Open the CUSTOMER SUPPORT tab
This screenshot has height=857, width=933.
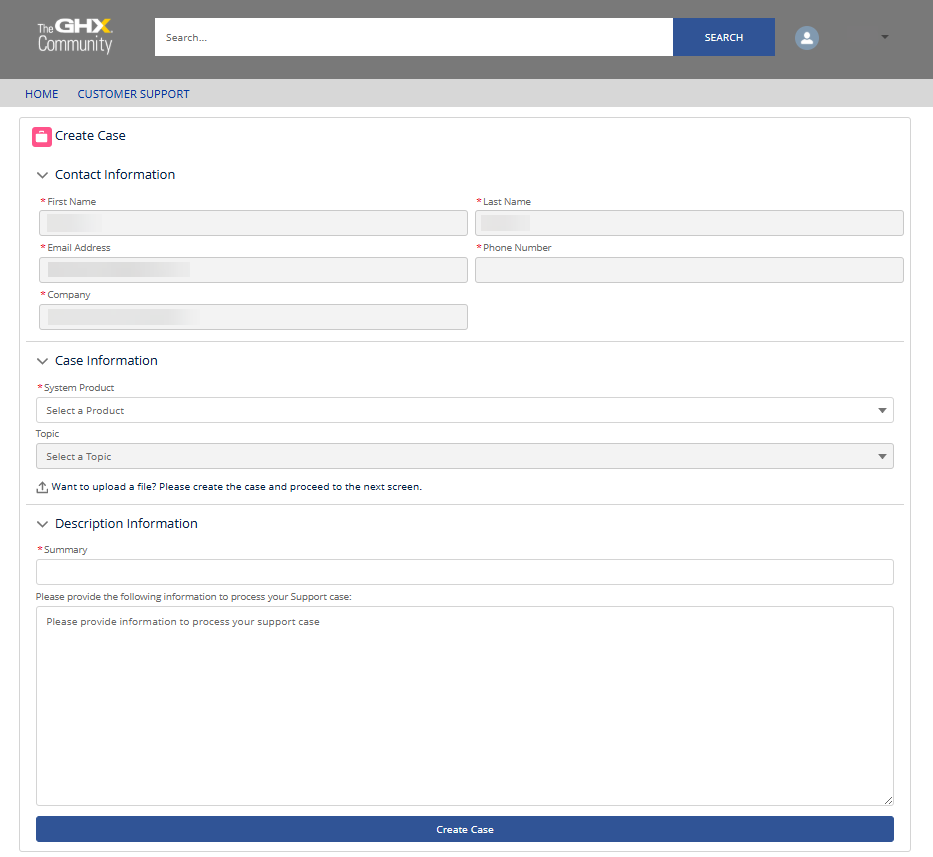(133, 94)
